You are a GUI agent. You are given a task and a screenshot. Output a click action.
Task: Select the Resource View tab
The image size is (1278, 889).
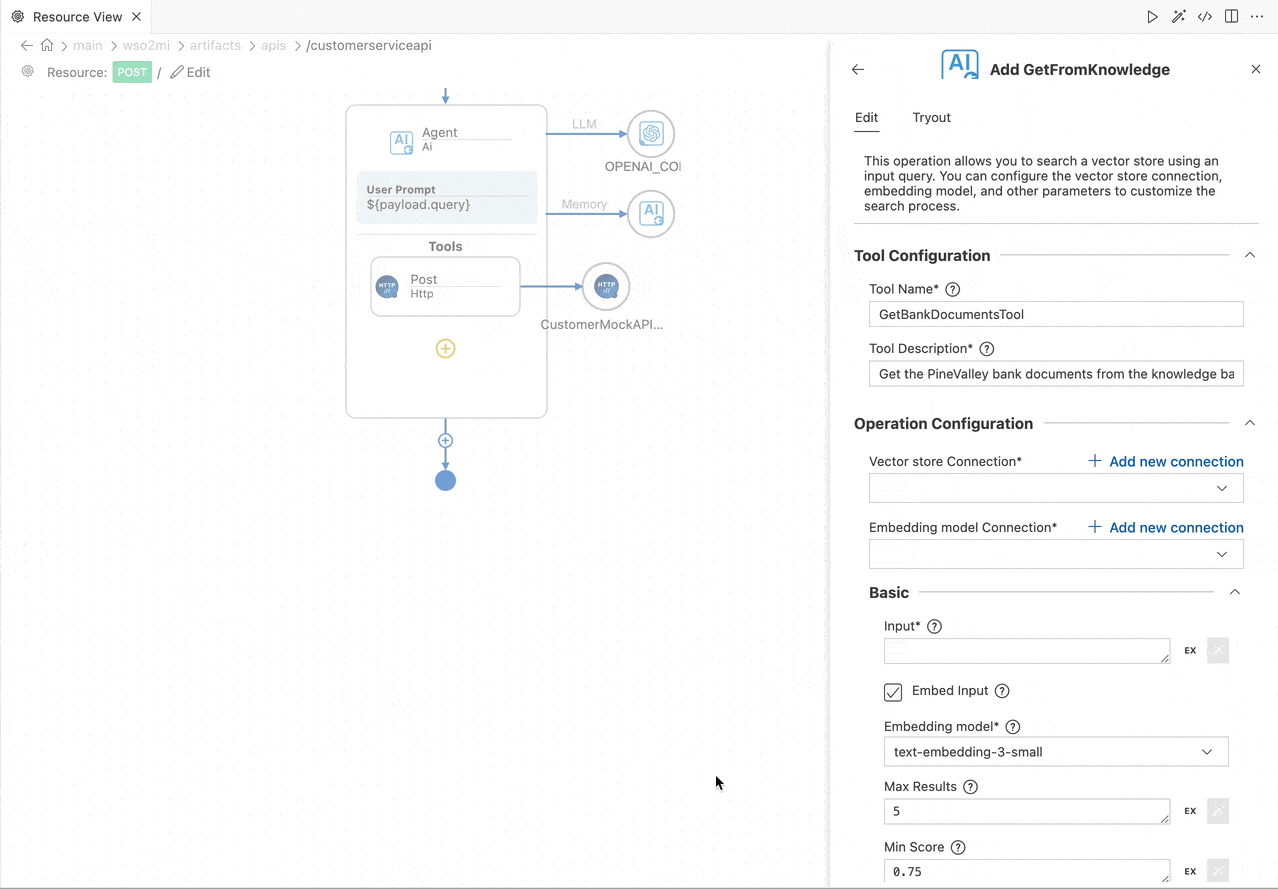coord(77,17)
